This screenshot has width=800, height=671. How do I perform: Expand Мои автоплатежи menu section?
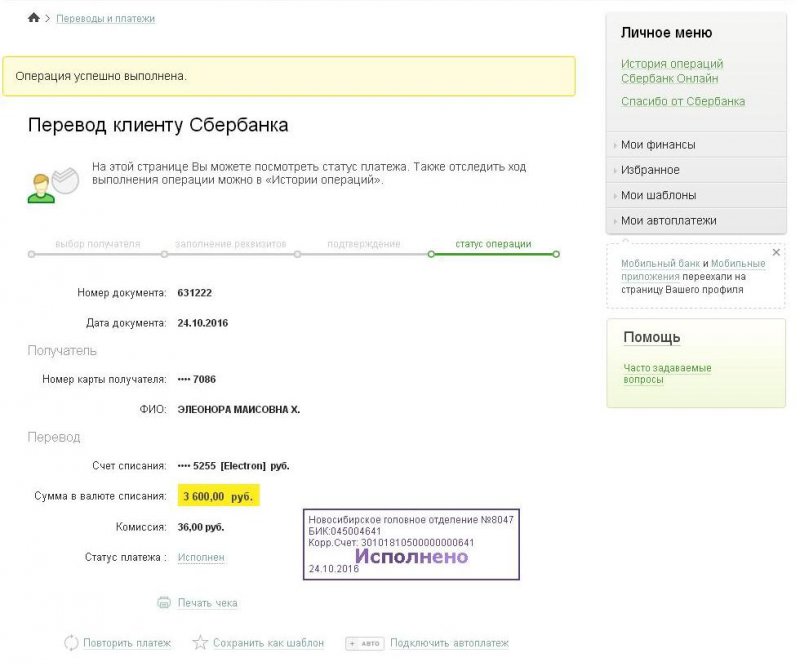[x=696, y=221]
